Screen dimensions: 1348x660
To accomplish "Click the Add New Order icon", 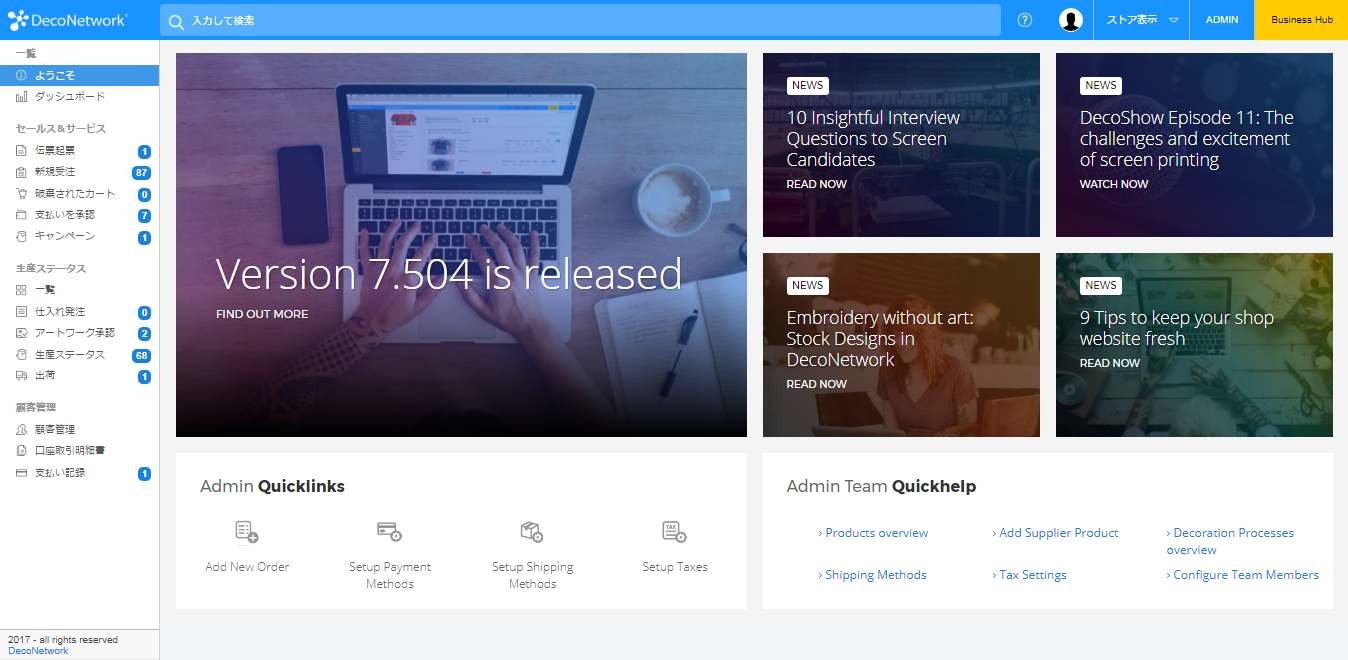I will click(247, 532).
